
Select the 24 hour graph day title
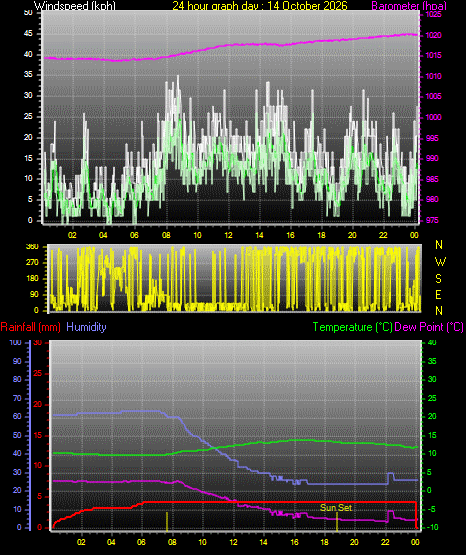(x=260, y=6)
